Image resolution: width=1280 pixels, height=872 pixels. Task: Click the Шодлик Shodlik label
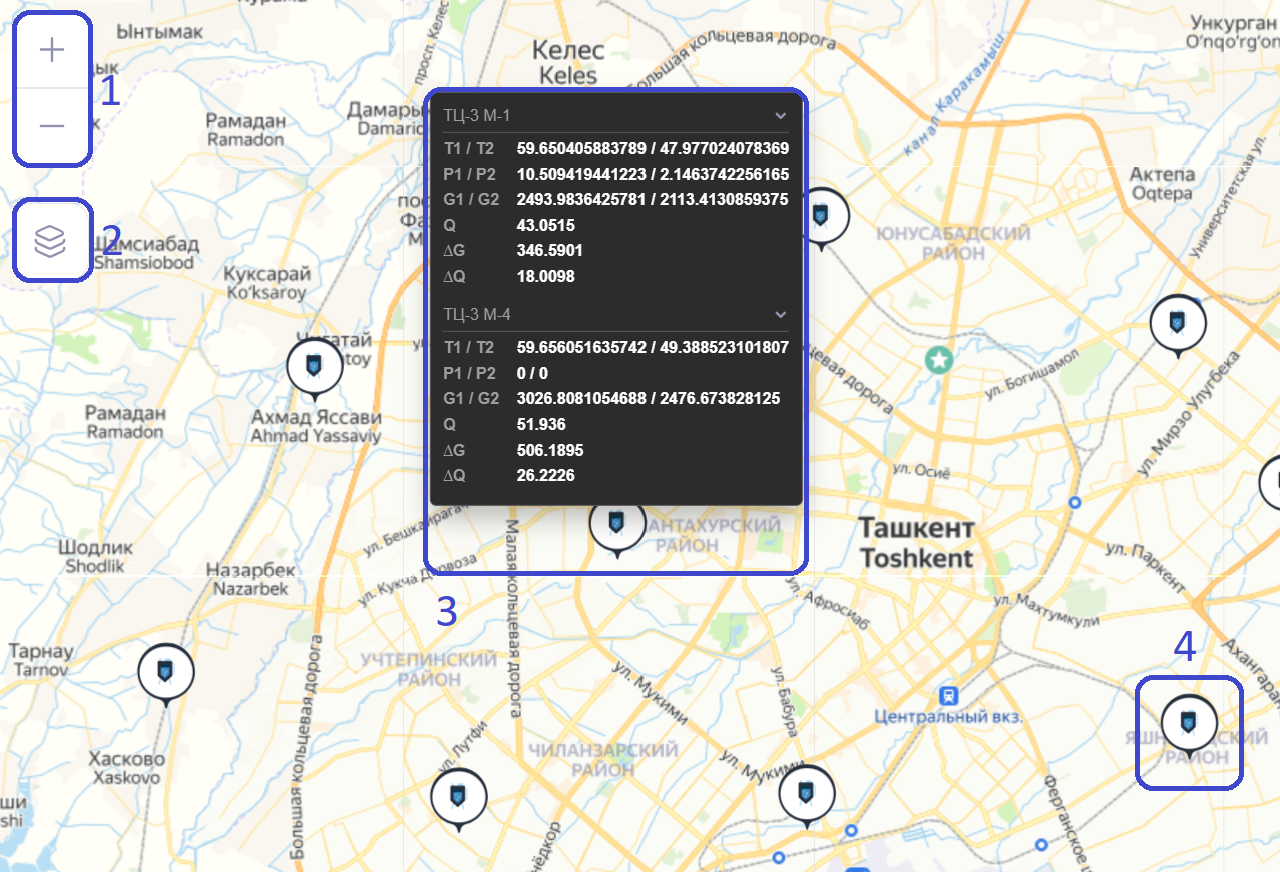(96, 556)
